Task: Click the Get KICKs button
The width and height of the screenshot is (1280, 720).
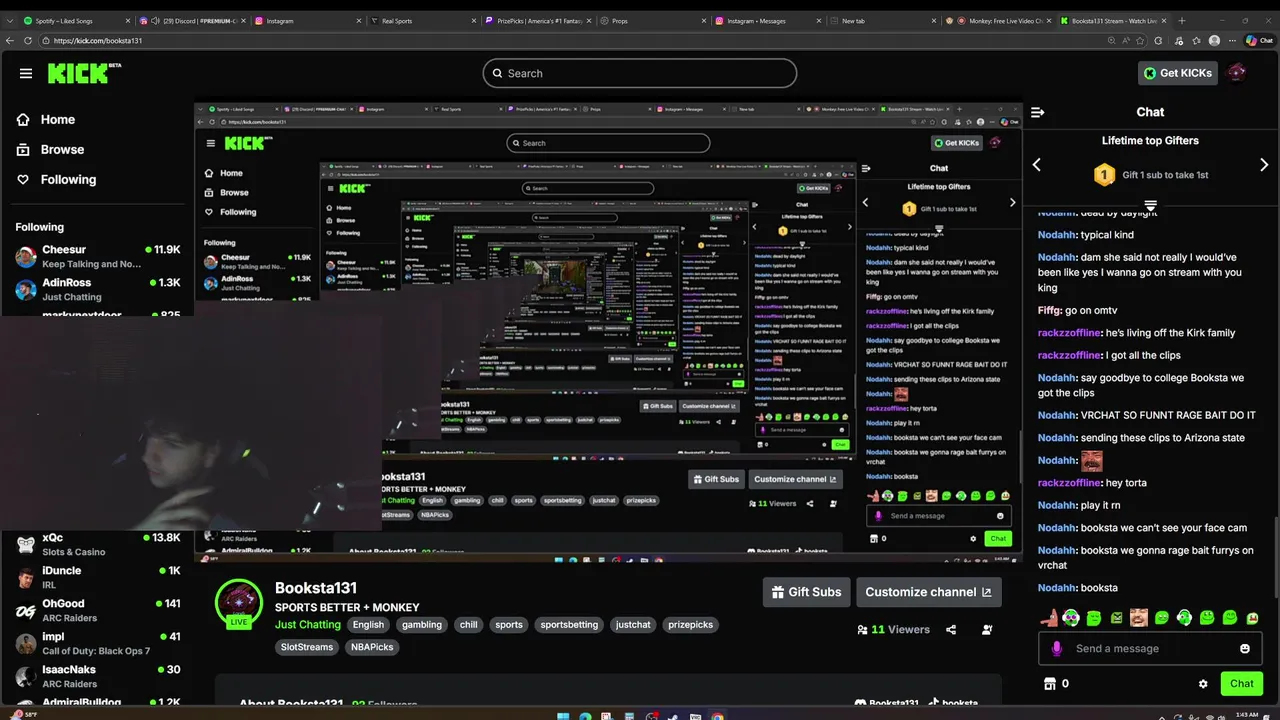Action: (x=1178, y=73)
